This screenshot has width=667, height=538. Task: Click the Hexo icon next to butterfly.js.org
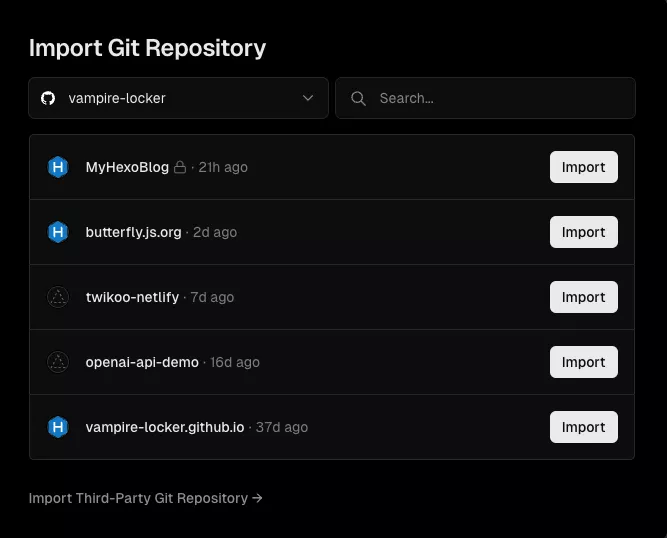(58, 232)
